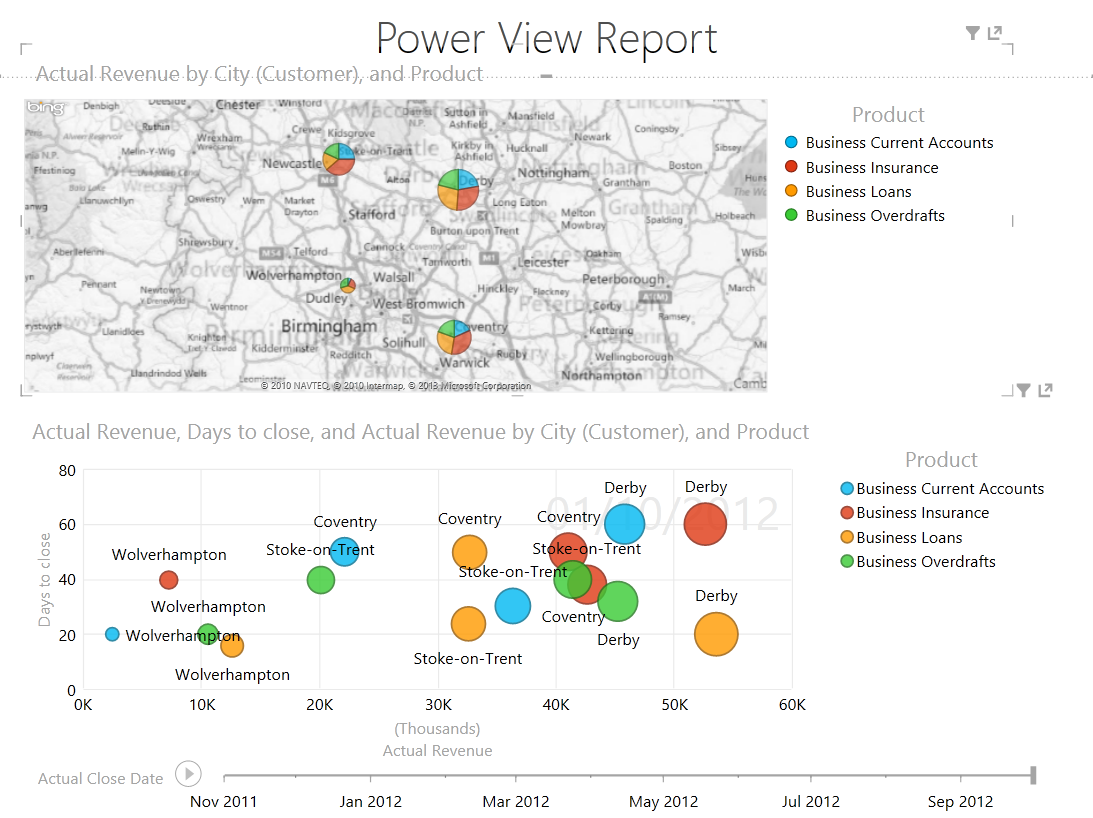Click the filter icon beside the report title
1093x818 pixels.
[972, 34]
